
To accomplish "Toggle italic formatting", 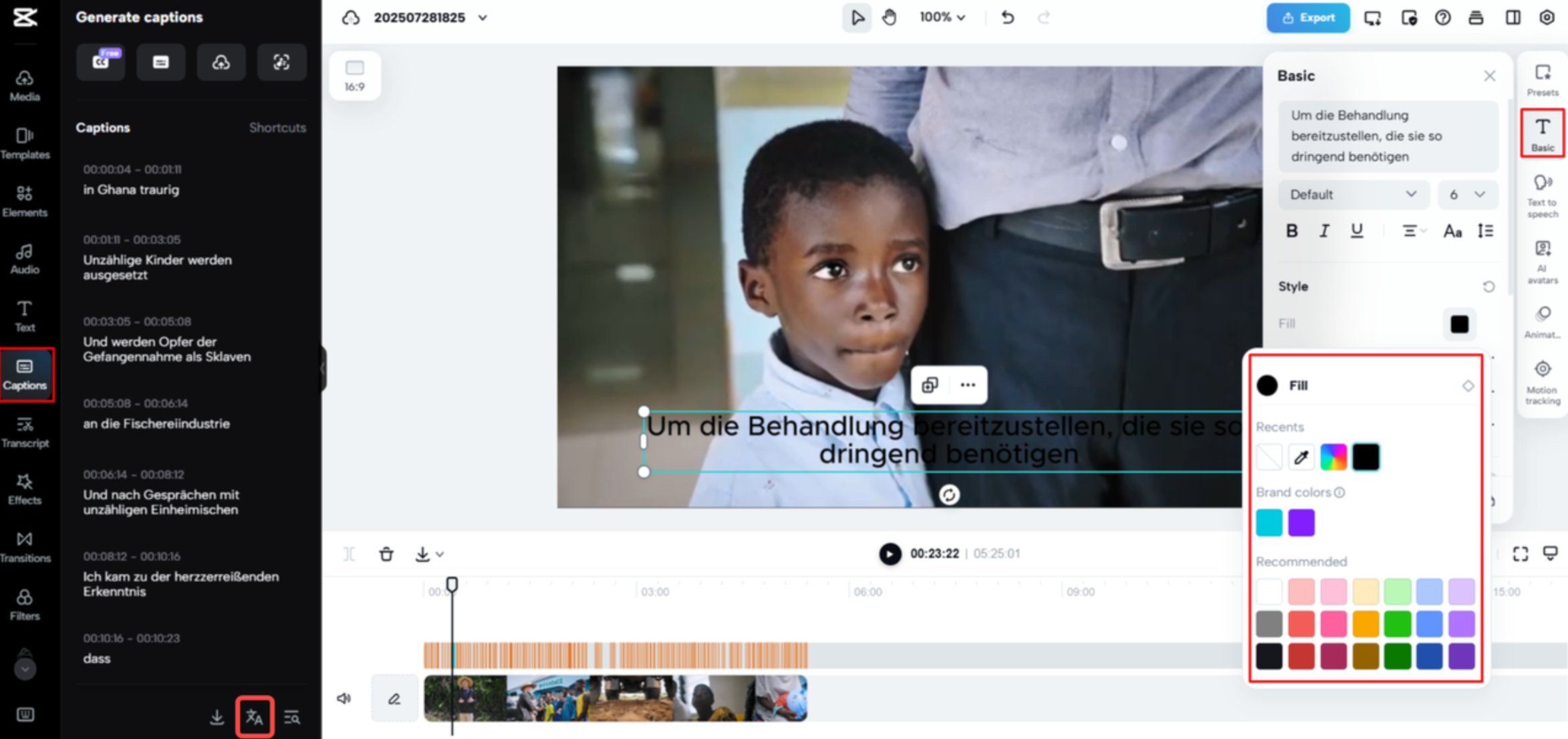I will (1323, 231).
